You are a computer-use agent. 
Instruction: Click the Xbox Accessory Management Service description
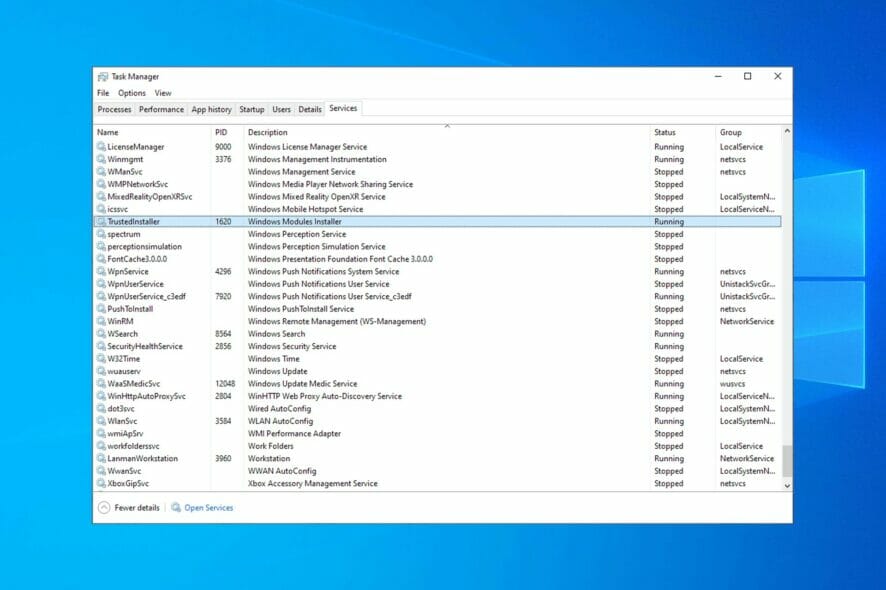(x=312, y=483)
